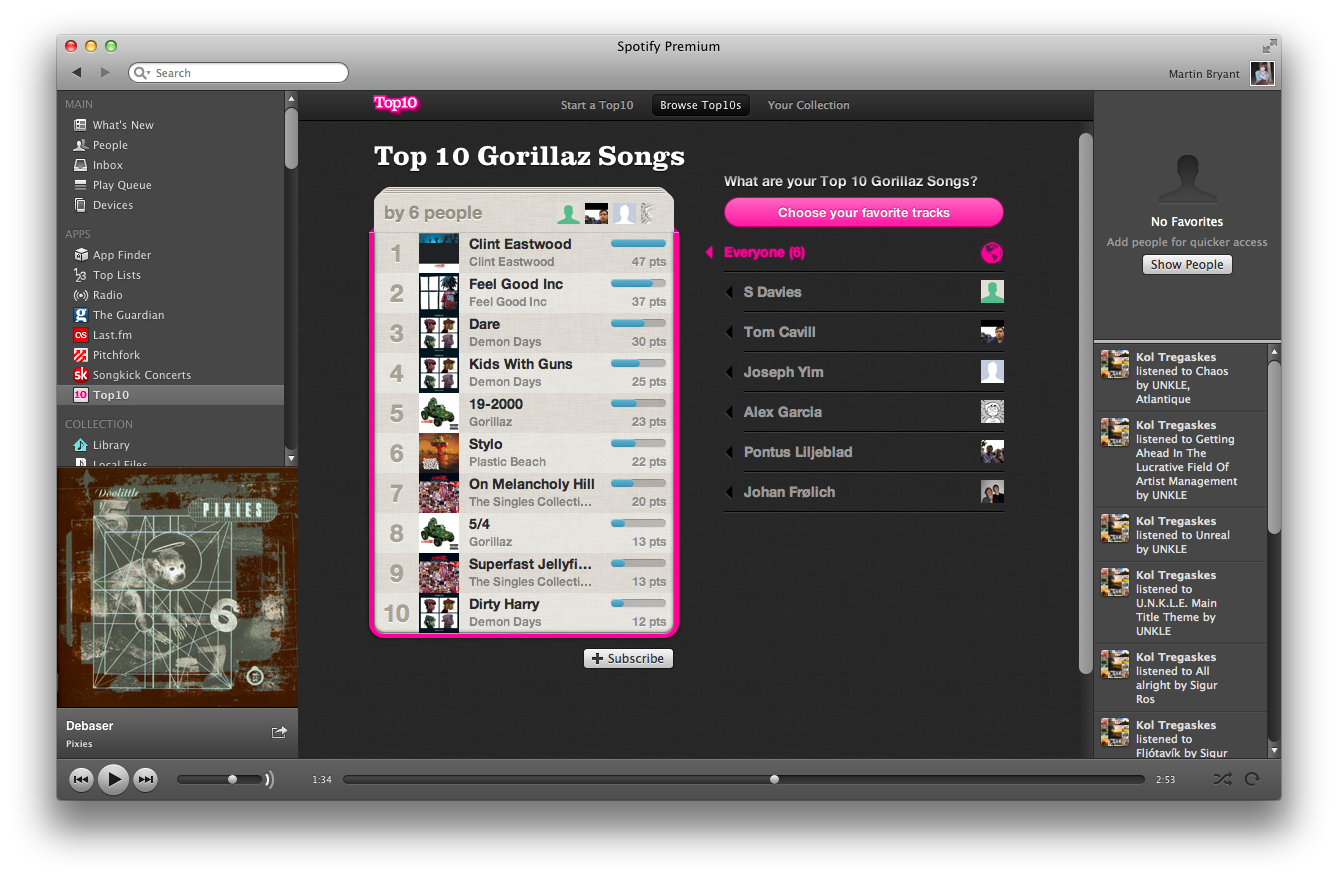This screenshot has height=879, width=1338.
Task: Switch to Your Collection tab
Action: [808, 105]
